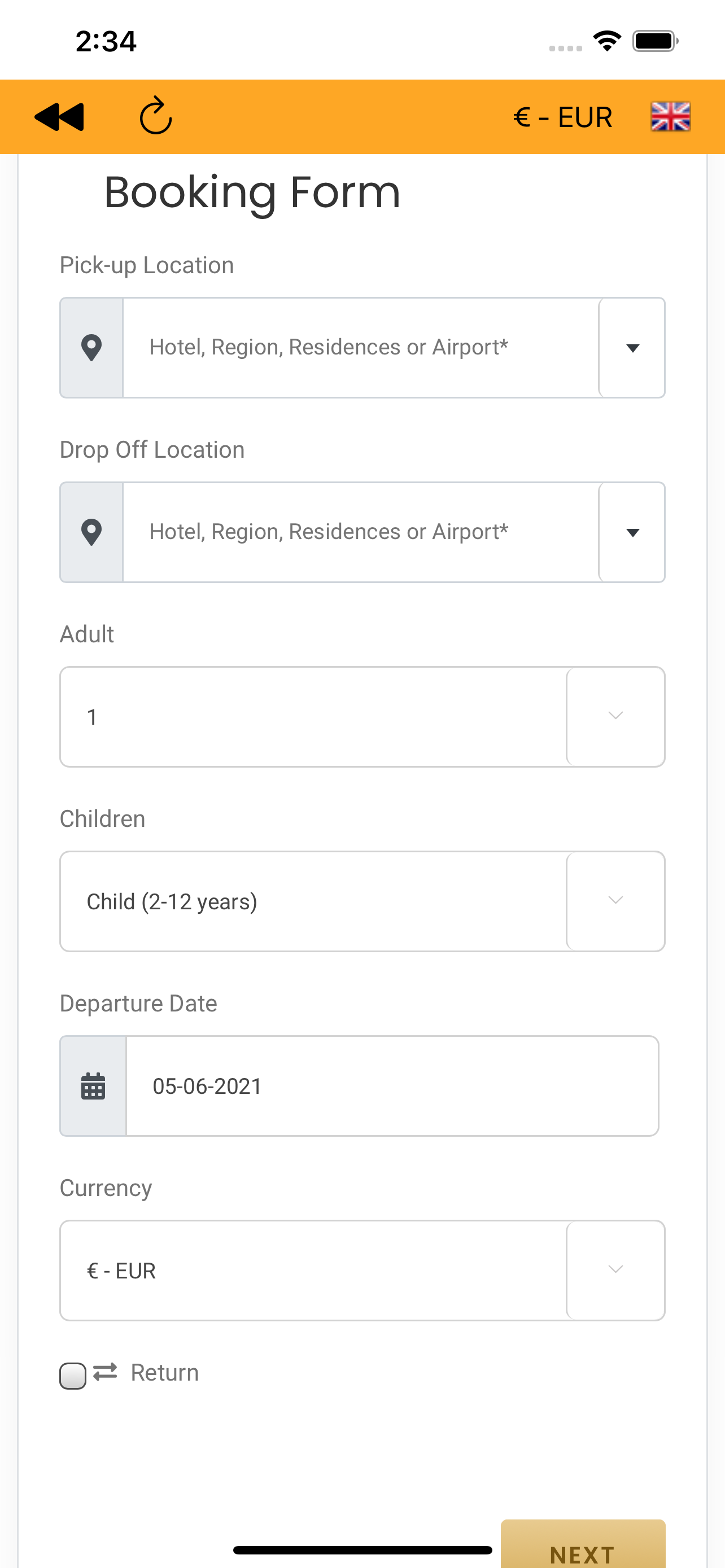725x1568 pixels.
Task: Expand the Pick-up Location dropdown arrow
Action: click(x=632, y=348)
